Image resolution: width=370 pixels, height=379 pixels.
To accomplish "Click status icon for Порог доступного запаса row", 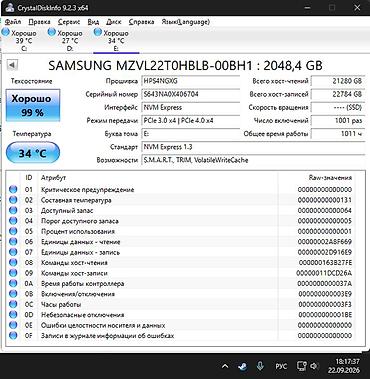I will (x=13, y=221).
